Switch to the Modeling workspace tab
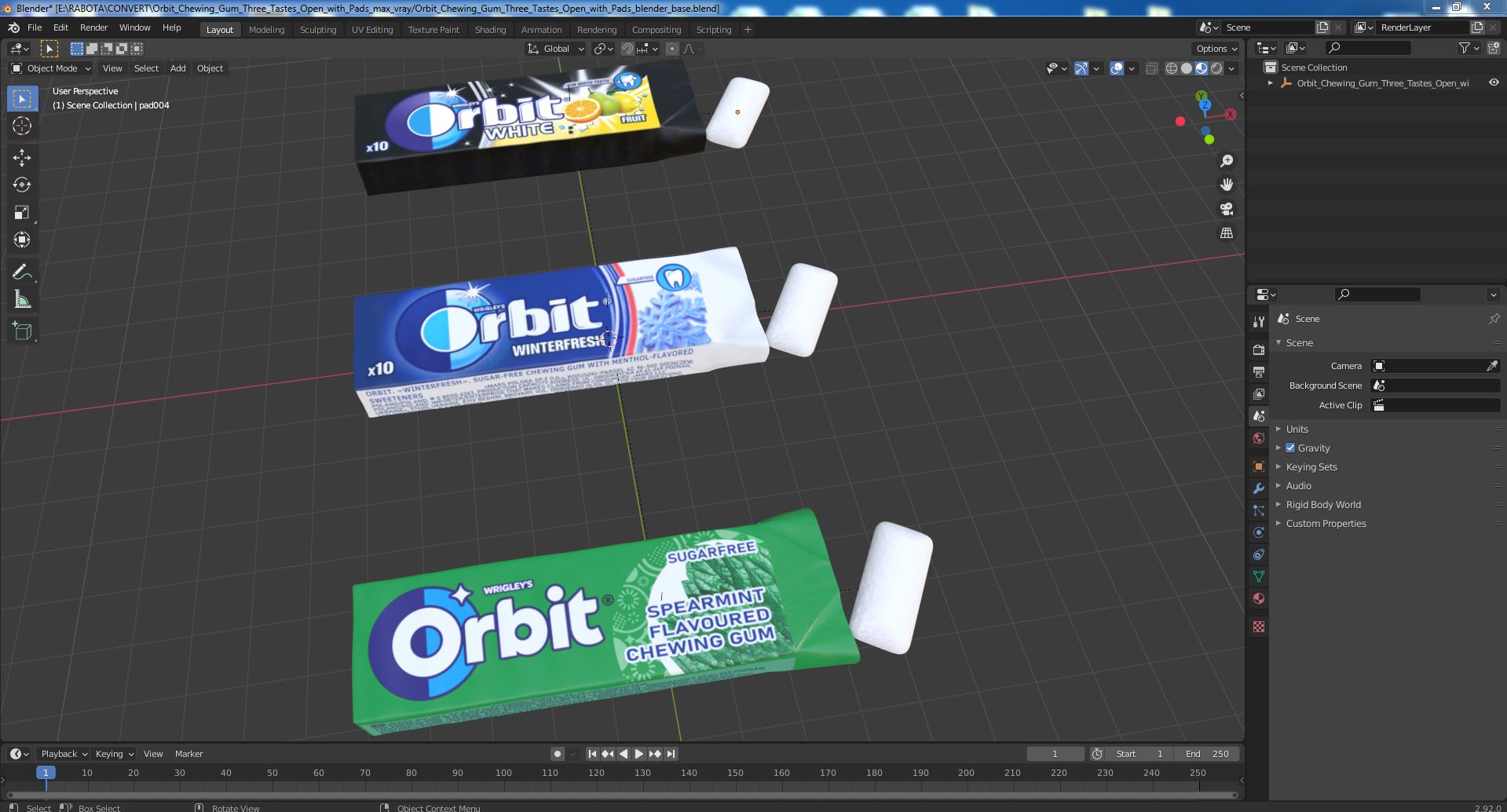Image resolution: width=1507 pixels, height=812 pixels. [x=266, y=30]
